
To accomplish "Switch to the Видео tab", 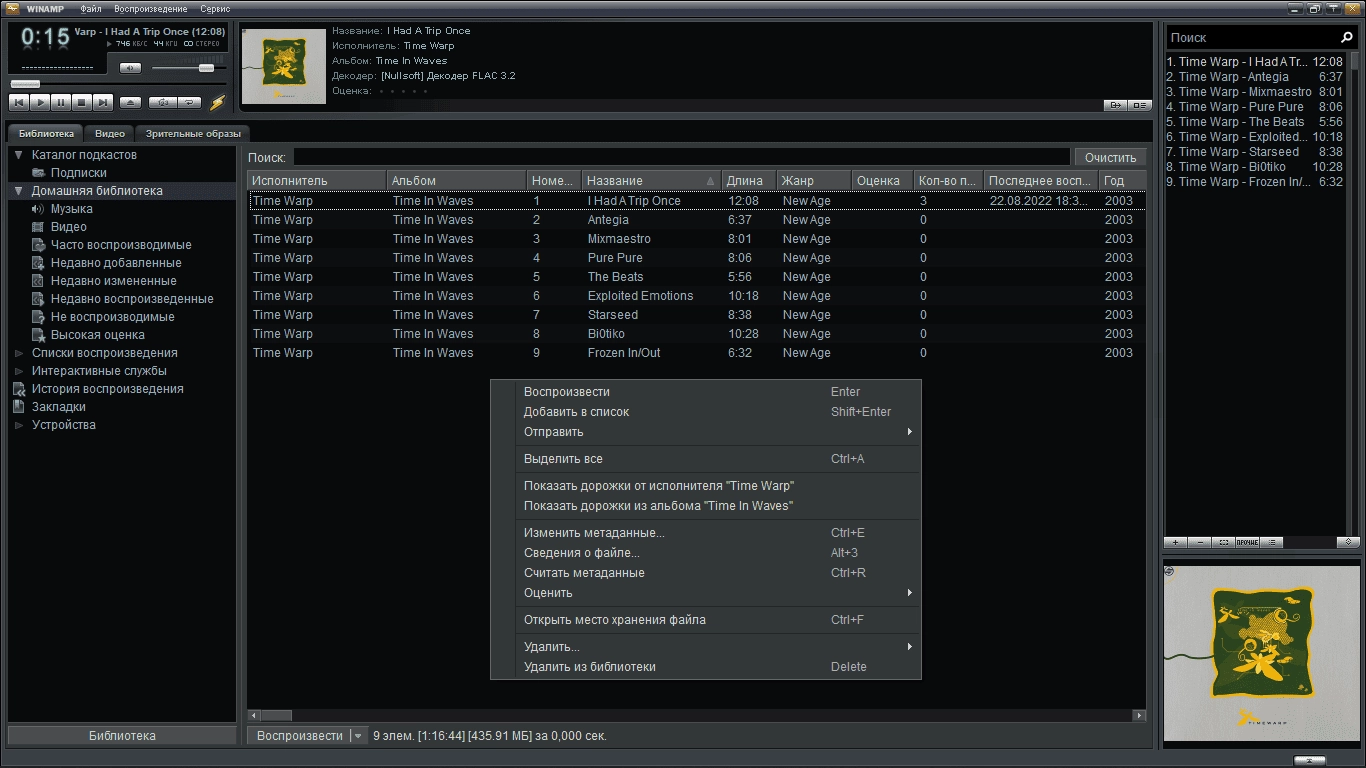I will click(110, 133).
